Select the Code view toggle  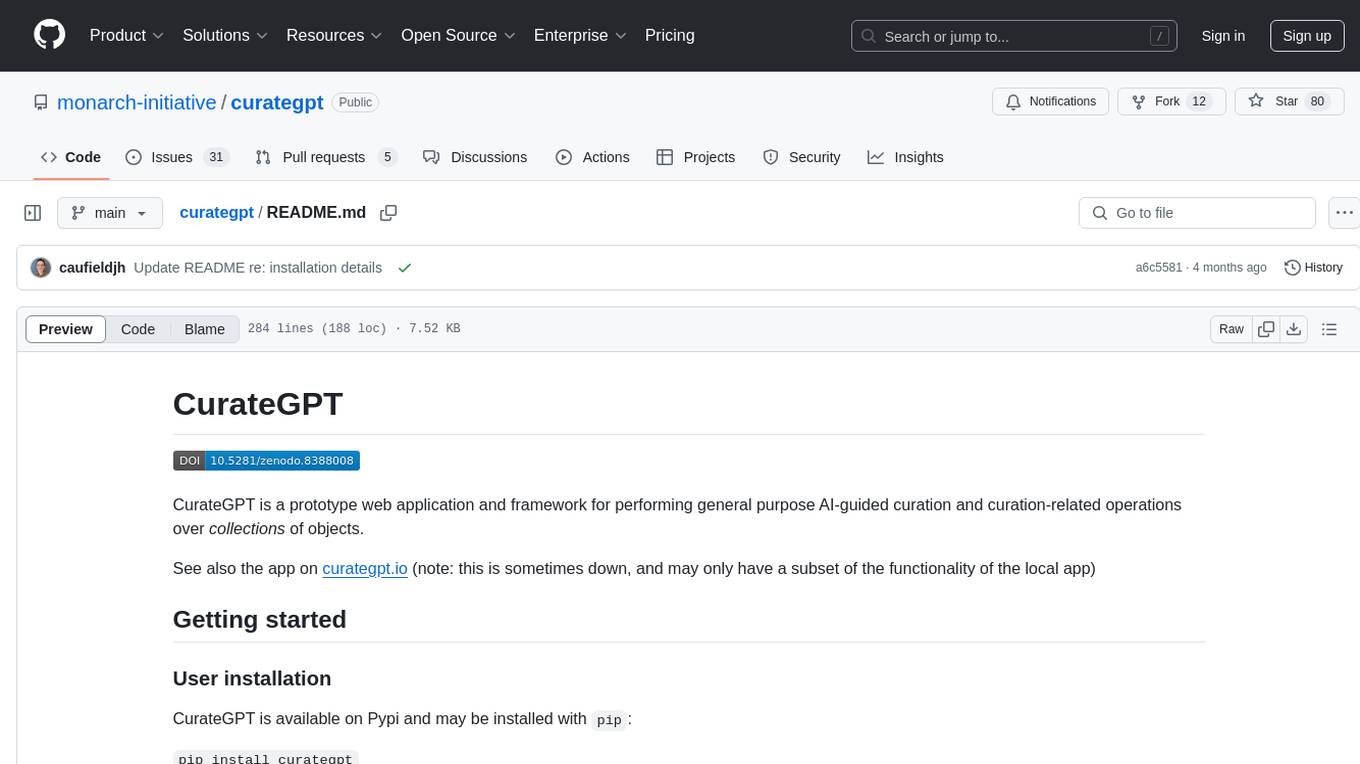(138, 329)
